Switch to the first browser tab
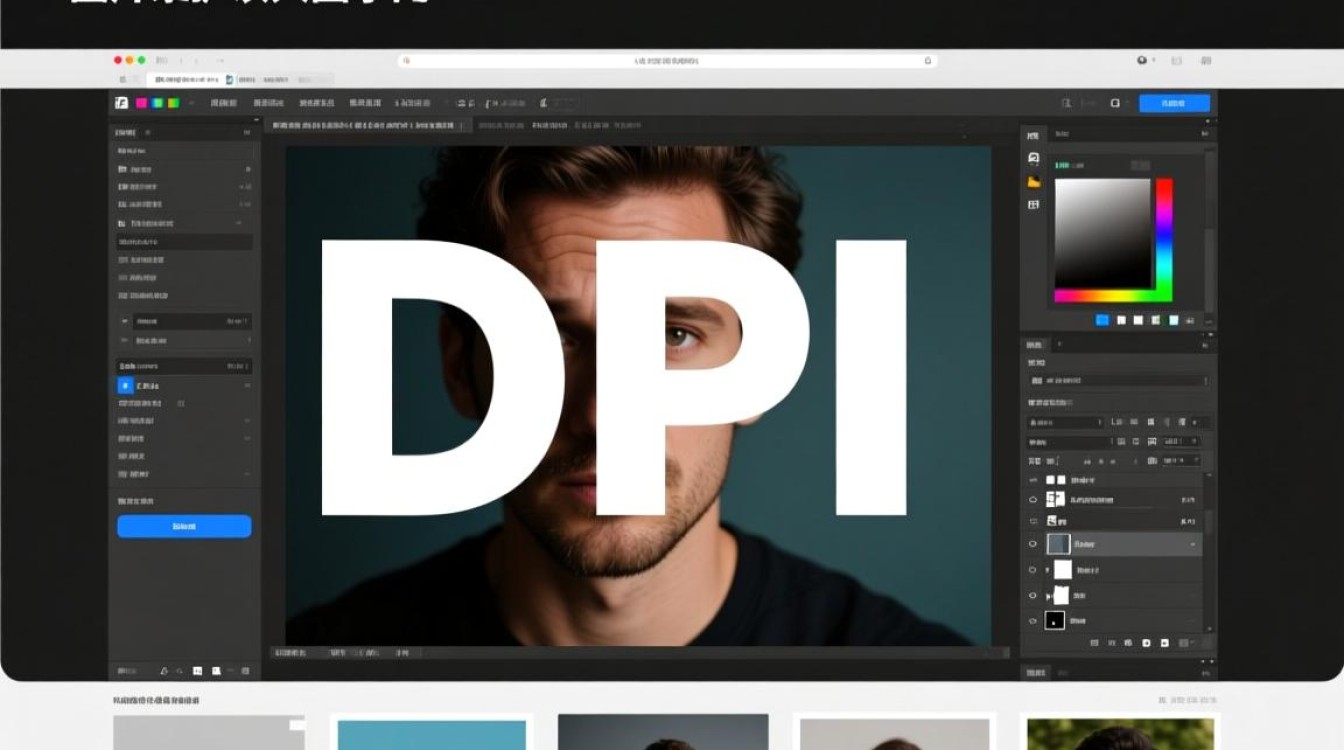Viewport: 1344px width, 750px height. [185, 79]
